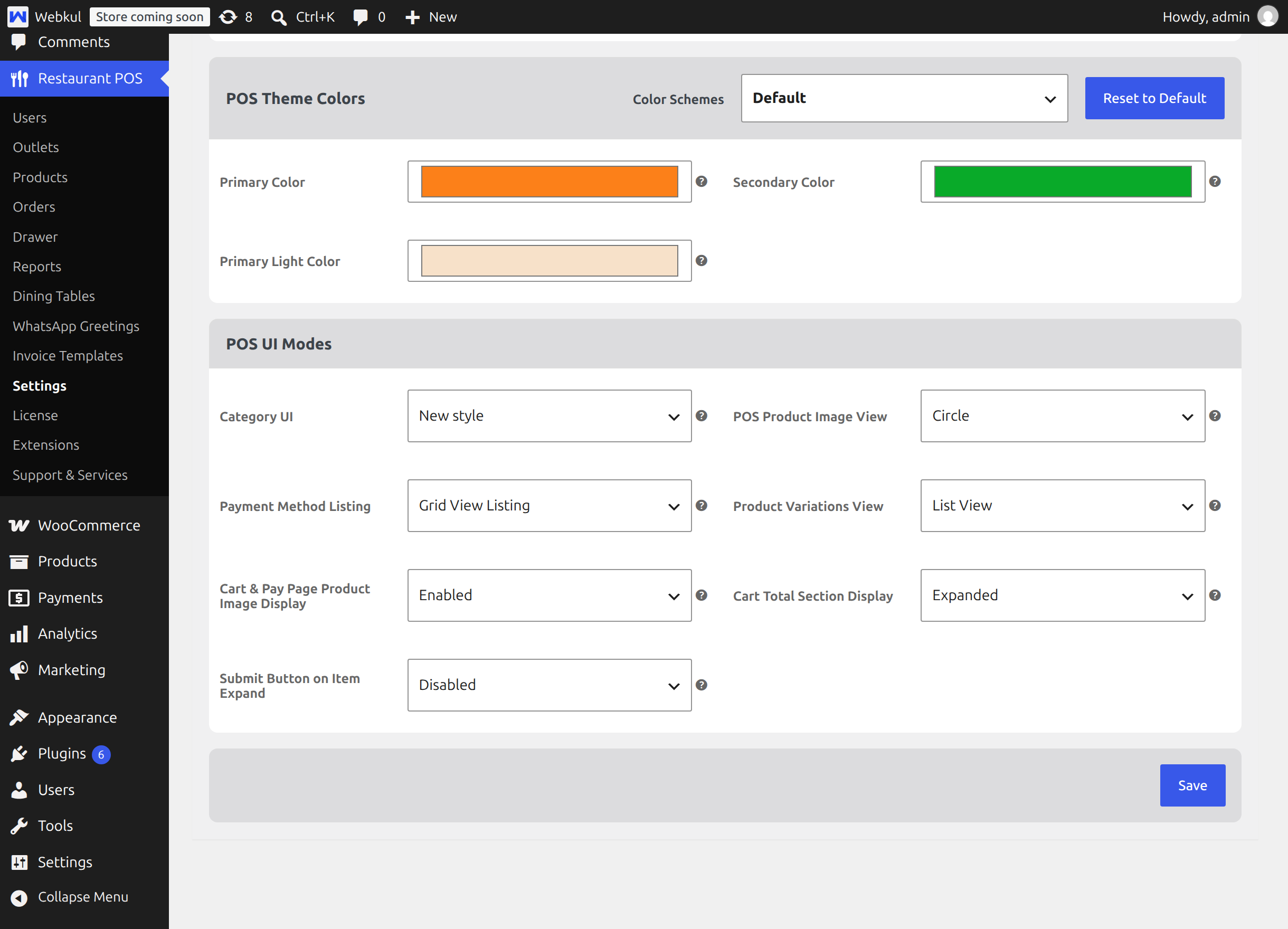Click the Webkul W logo icon
The height and width of the screenshot is (929, 1288).
17,16
